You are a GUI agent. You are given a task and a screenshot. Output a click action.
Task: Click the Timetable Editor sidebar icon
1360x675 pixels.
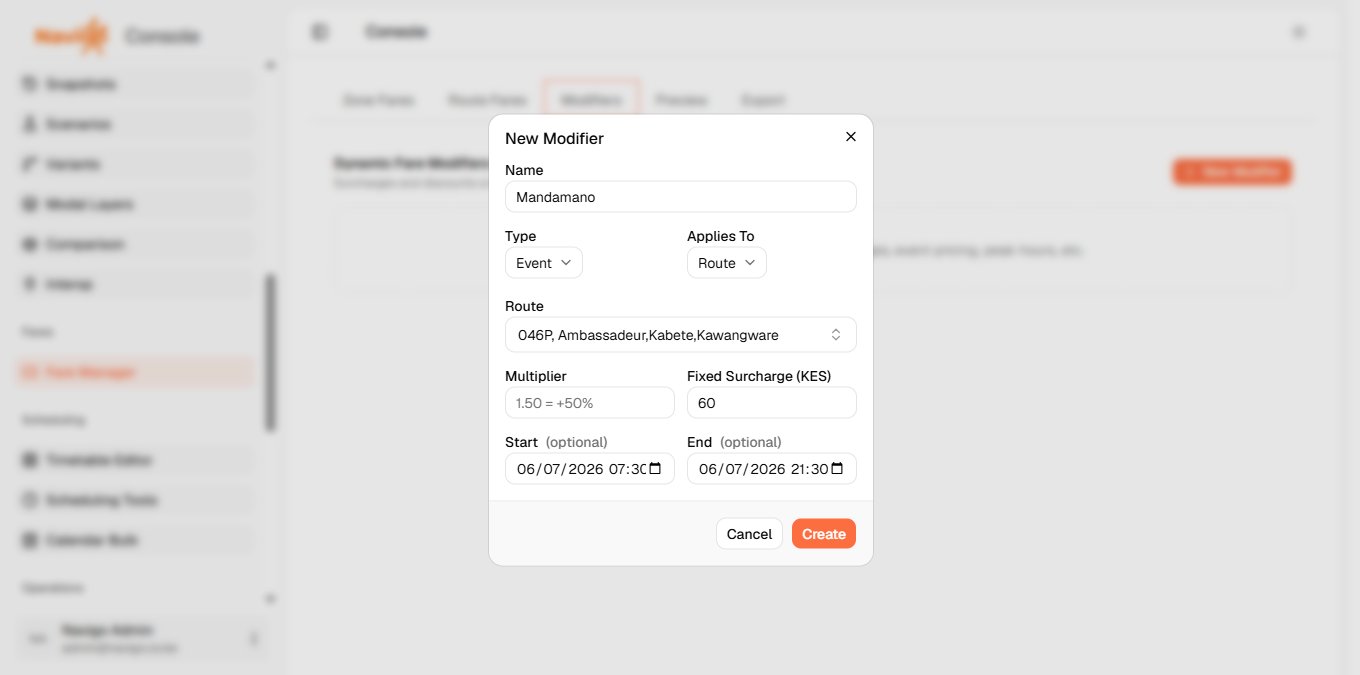[x=30, y=460]
